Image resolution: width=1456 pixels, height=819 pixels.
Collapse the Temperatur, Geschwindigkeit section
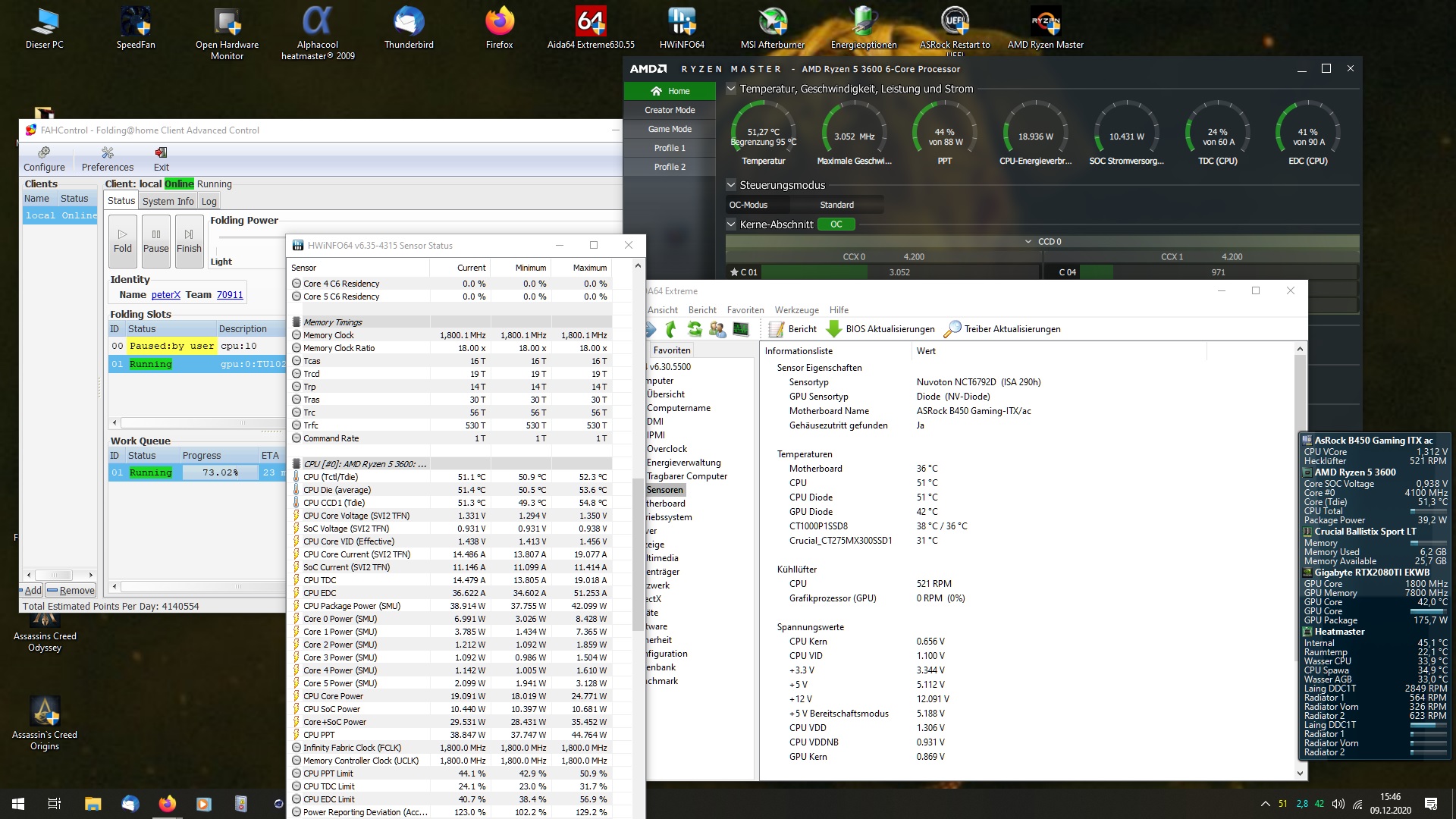click(x=731, y=89)
